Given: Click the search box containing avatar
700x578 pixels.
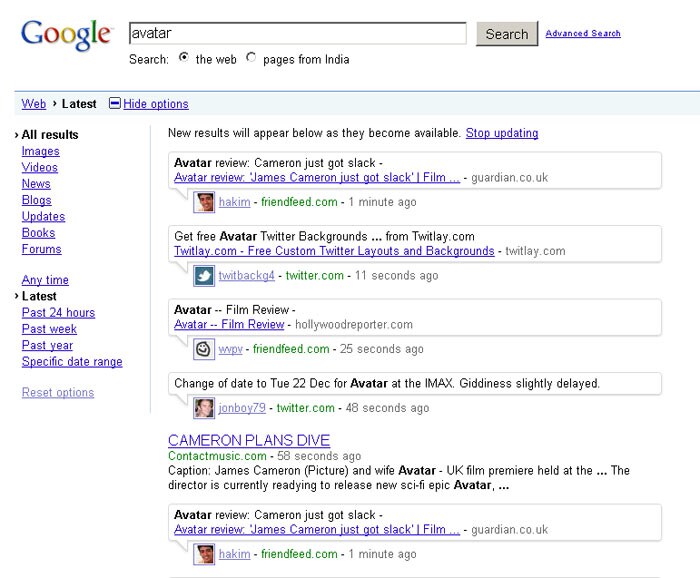Looking at the screenshot, I should click(298, 33).
